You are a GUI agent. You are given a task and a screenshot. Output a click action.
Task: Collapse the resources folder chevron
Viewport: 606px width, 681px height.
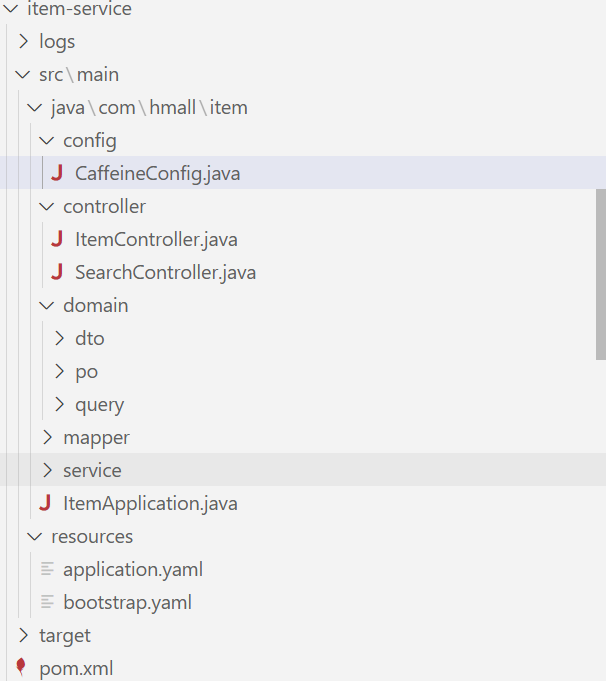34,536
